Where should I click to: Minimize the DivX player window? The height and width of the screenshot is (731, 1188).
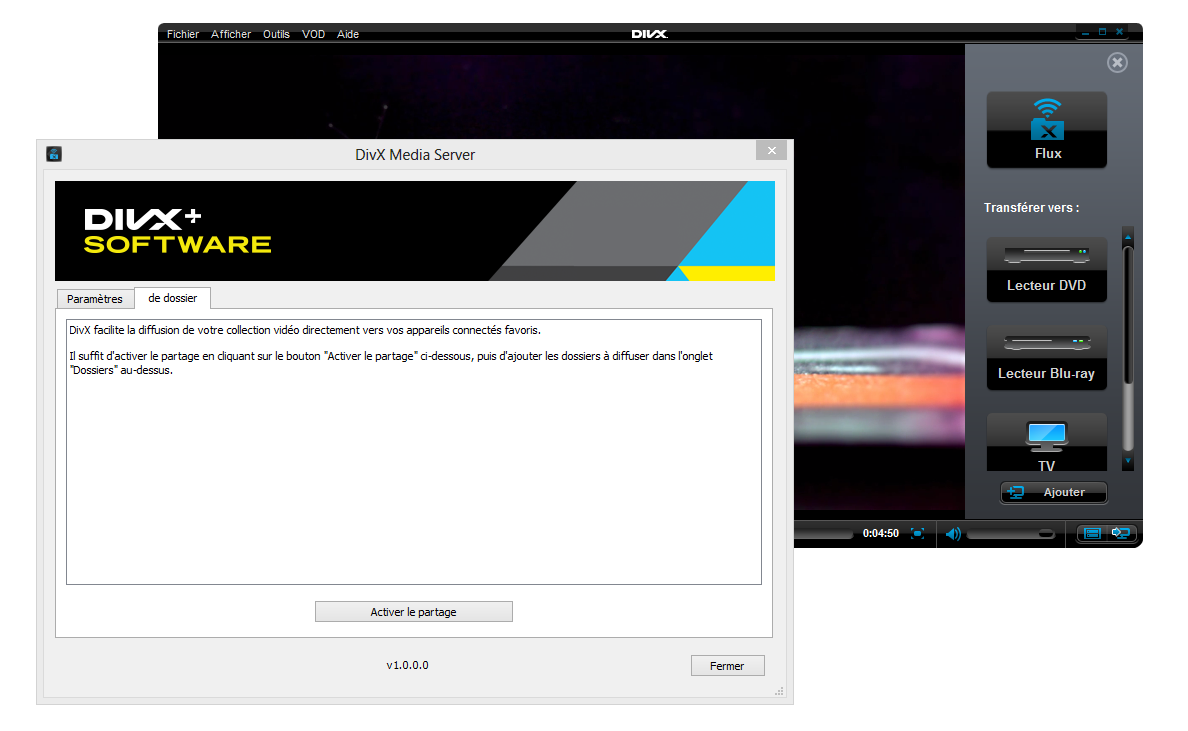pos(1085,32)
